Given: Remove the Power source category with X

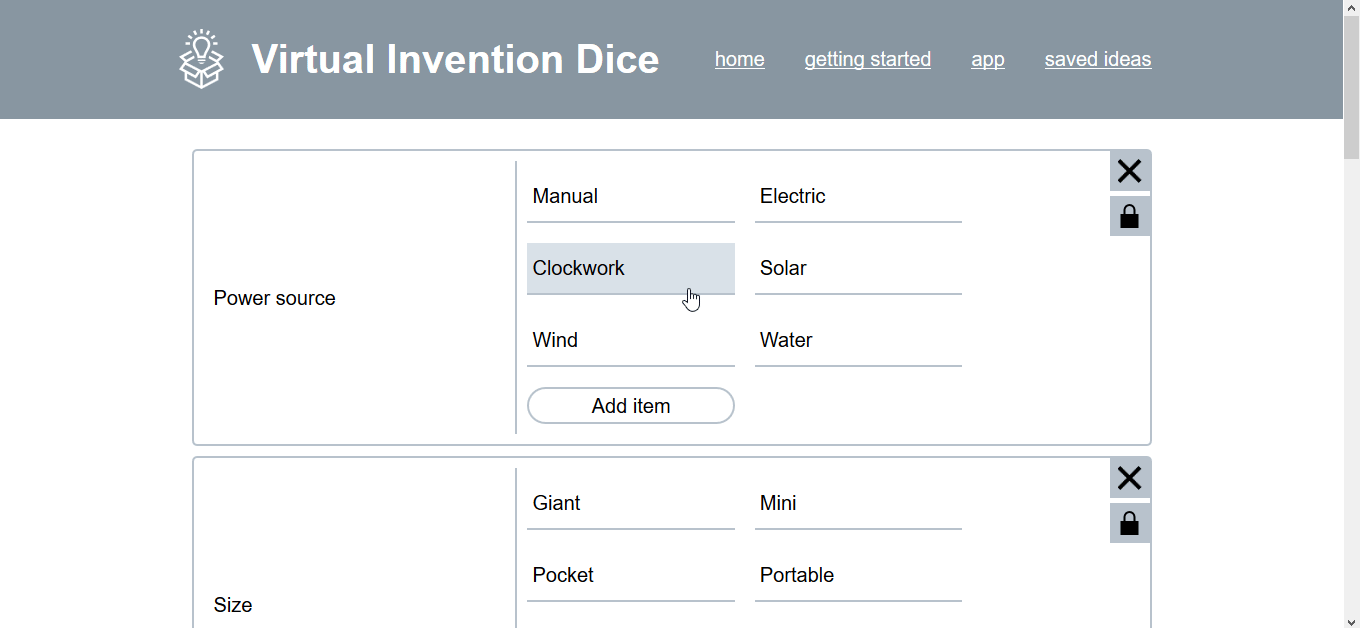Looking at the screenshot, I should coord(1129,172).
